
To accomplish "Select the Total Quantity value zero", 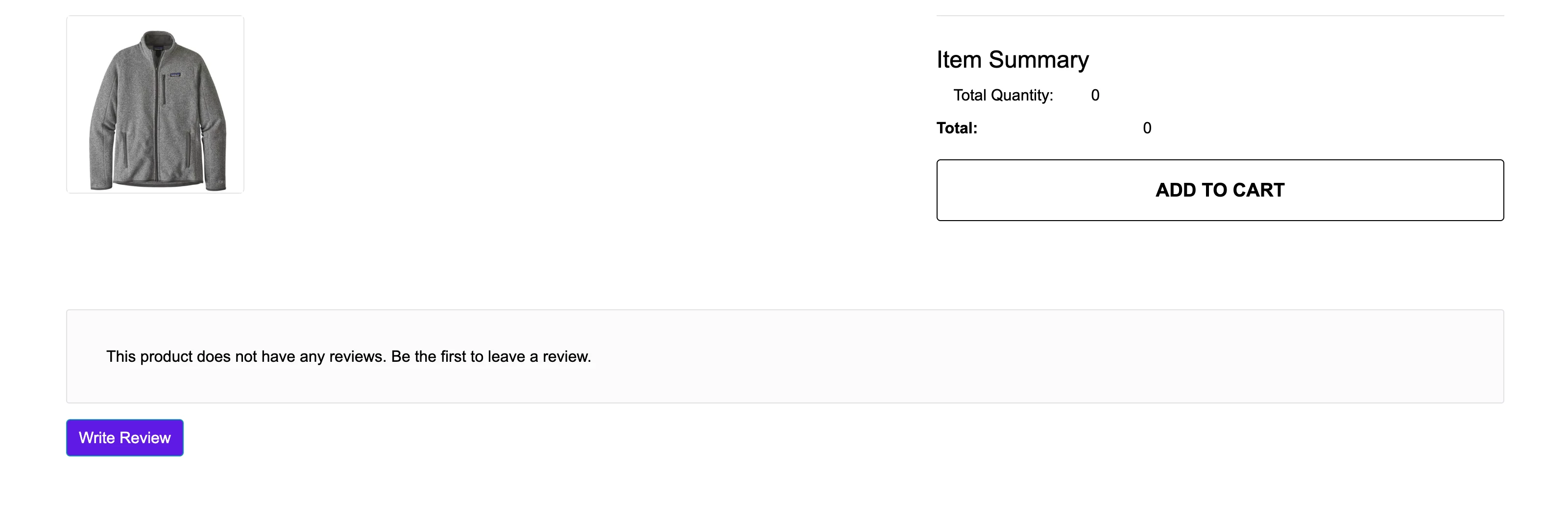I will 1095,95.
